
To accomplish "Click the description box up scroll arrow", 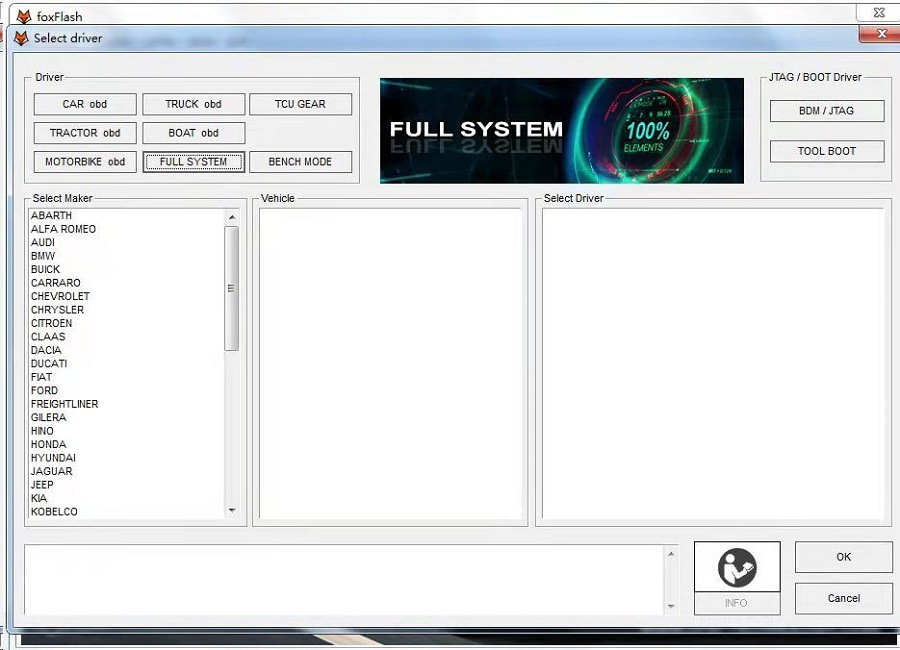I will (671, 554).
